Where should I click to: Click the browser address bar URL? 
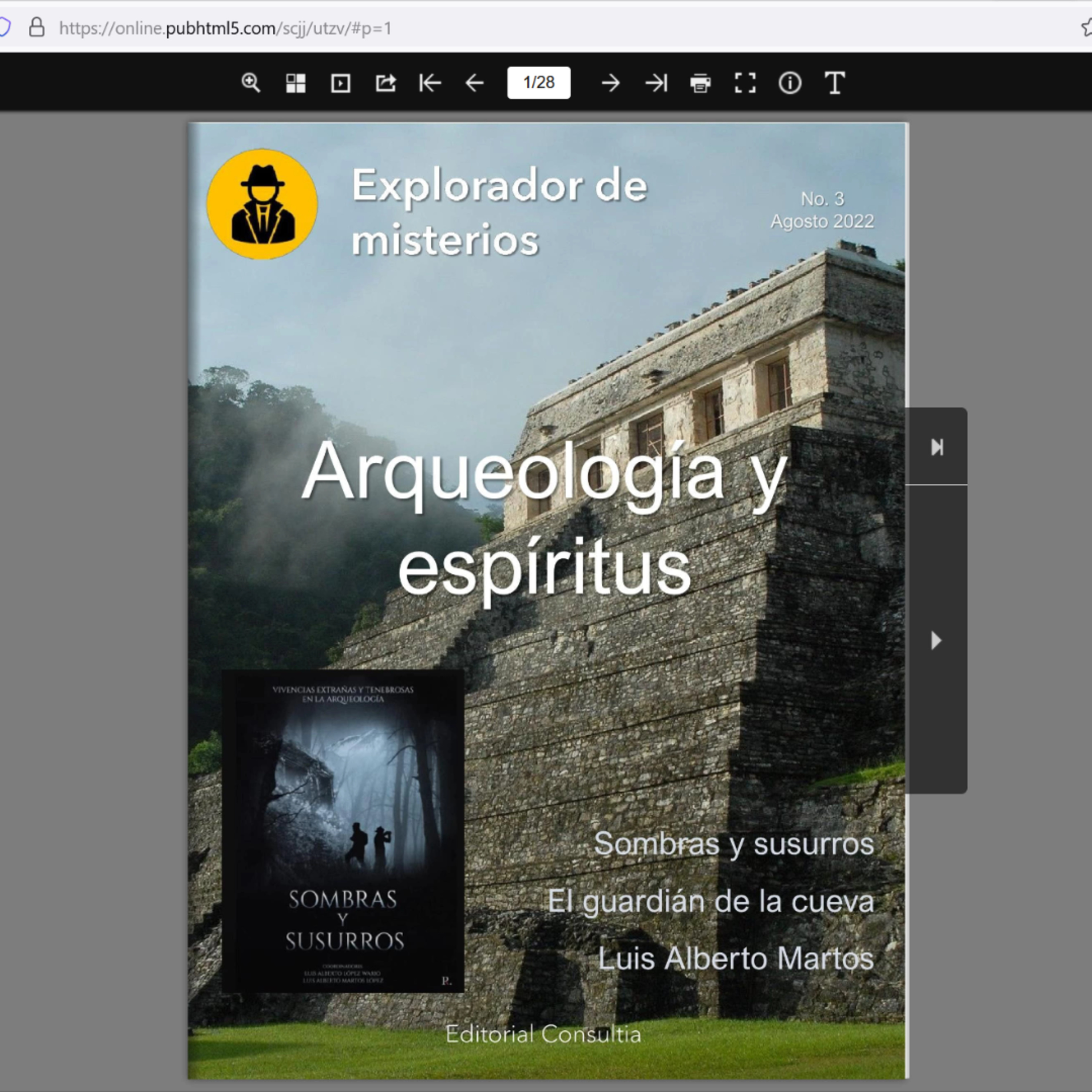(x=225, y=28)
